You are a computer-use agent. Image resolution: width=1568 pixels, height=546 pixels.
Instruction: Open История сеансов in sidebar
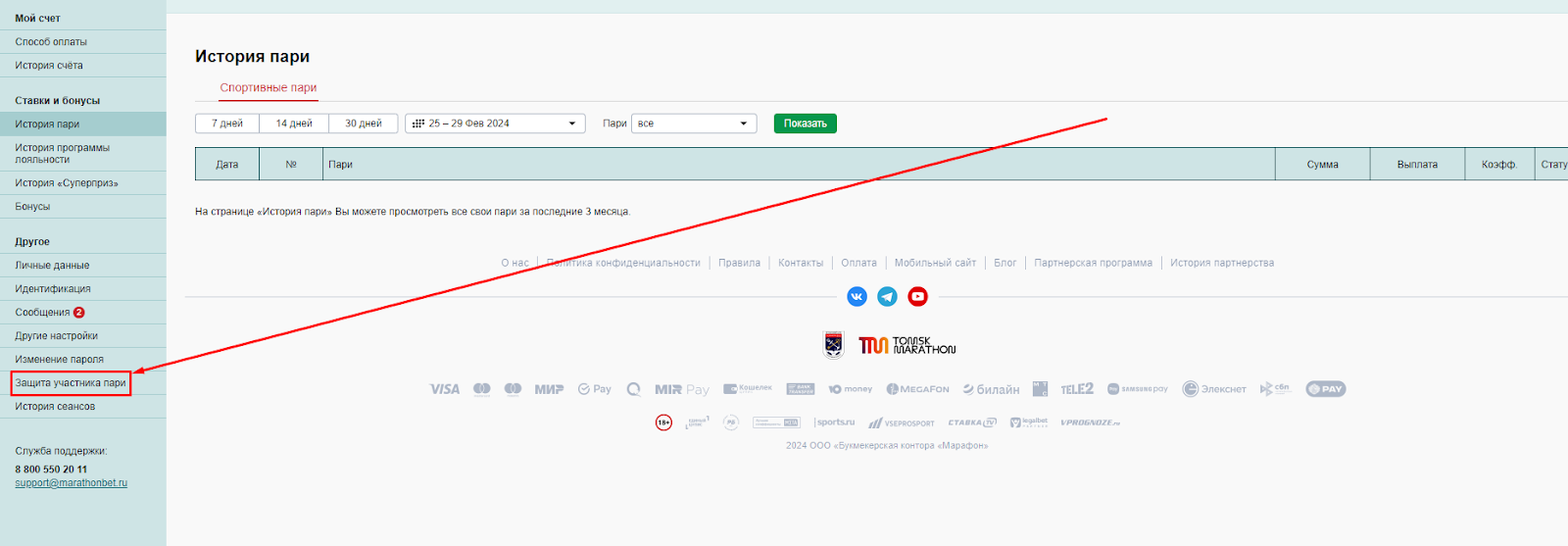click(55, 407)
